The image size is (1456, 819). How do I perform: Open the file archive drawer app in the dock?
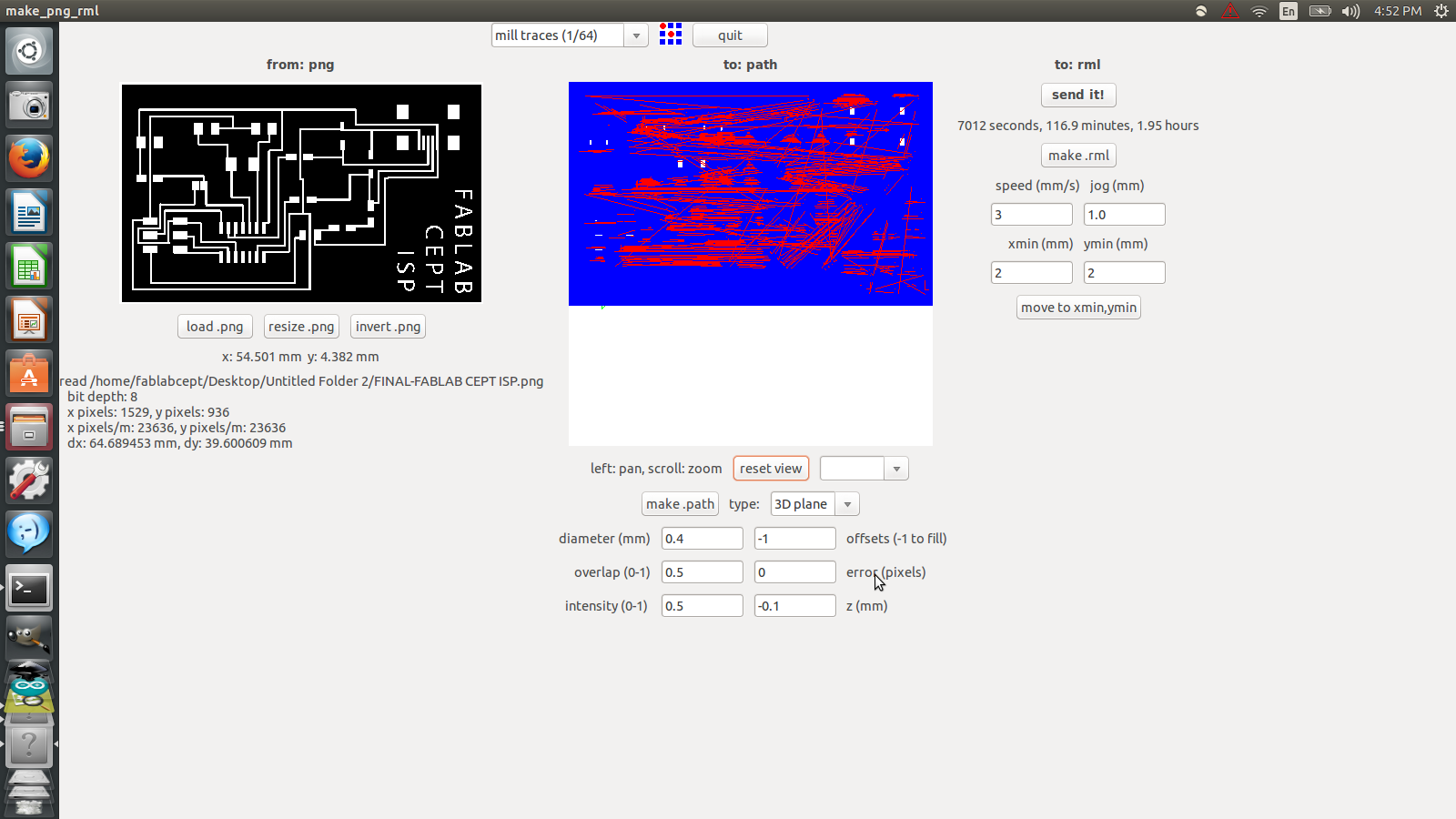29,427
